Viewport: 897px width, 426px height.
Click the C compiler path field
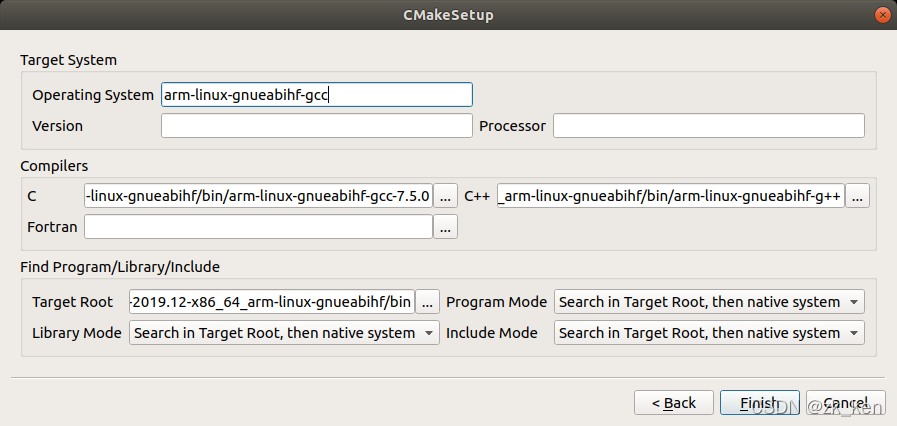pos(258,197)
